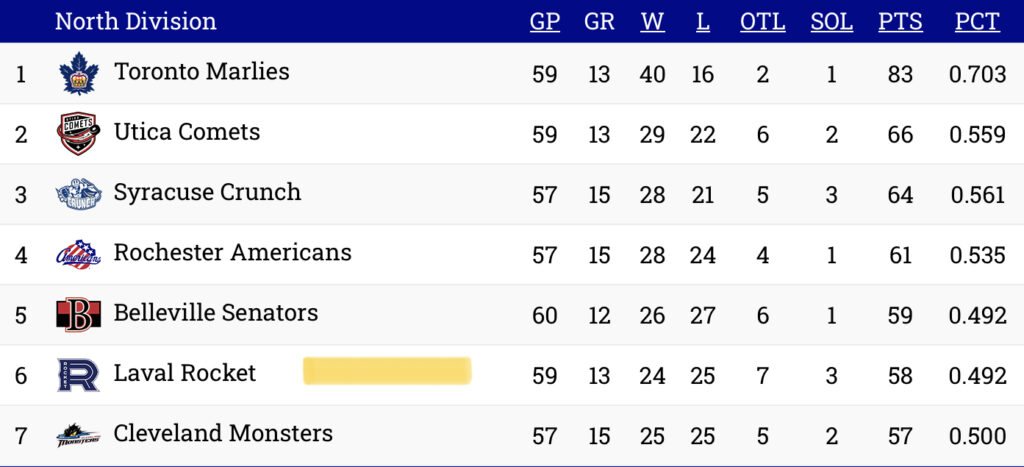The height and width of the screenshot is (467, 1024).
Task: Sort standings by the GP column
Action: (x=545, y=22)
